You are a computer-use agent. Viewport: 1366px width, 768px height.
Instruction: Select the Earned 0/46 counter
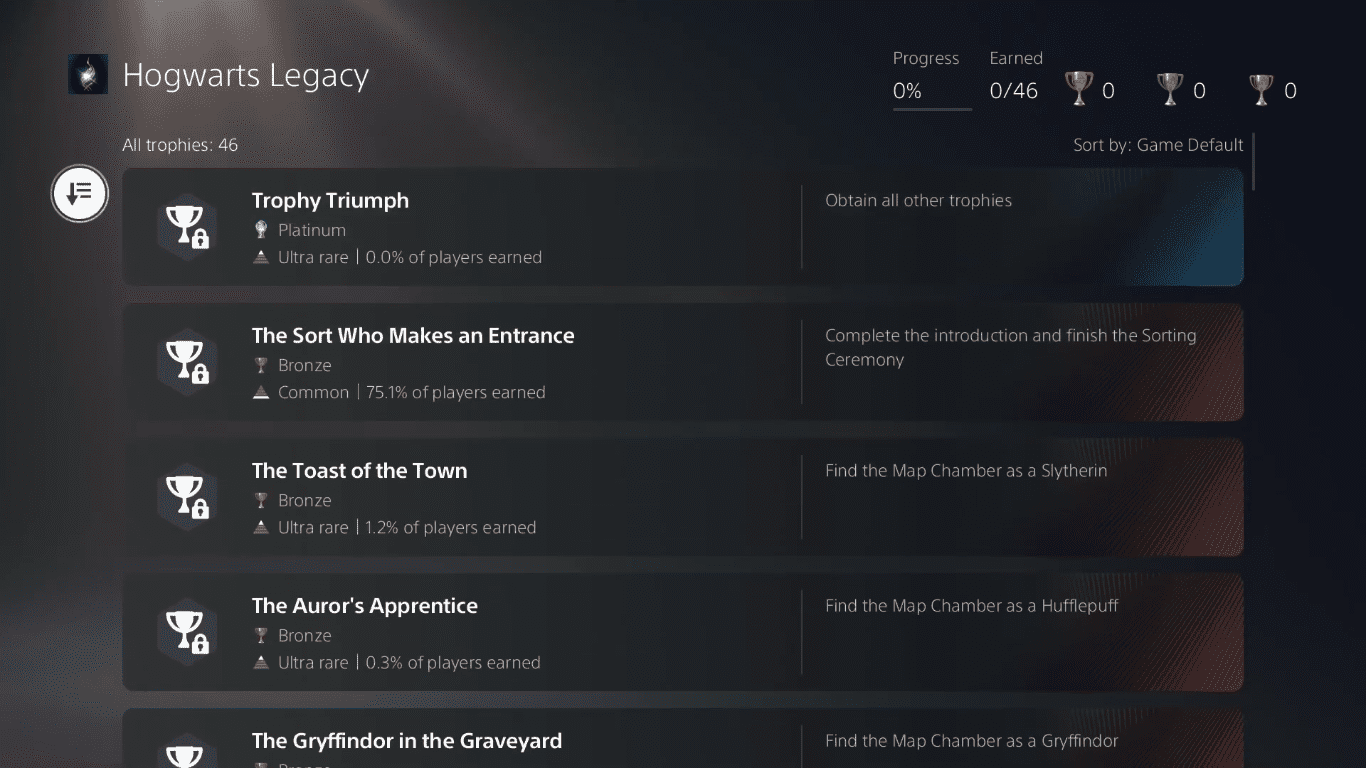(x=1014, y=89)
